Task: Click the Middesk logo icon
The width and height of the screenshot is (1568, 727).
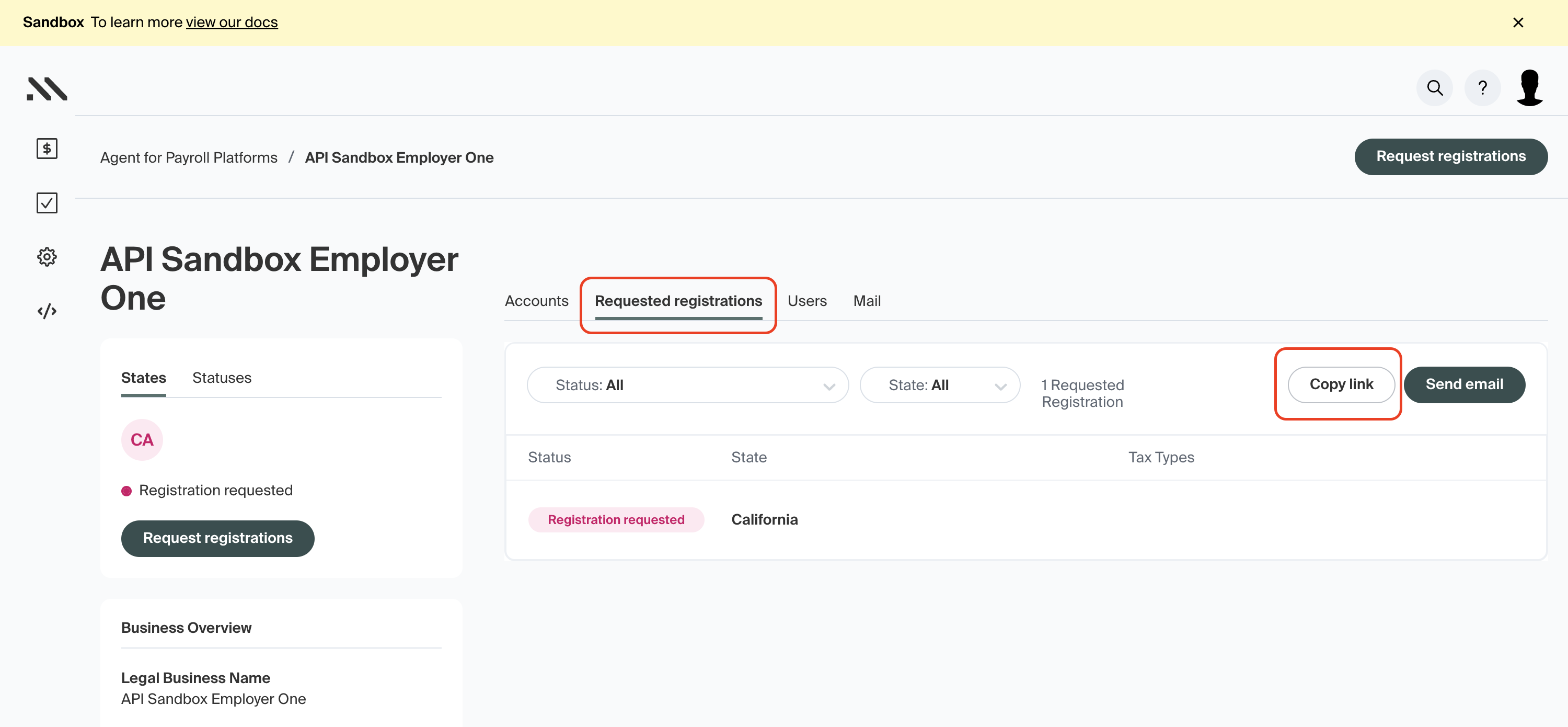Action: point(47,89)
